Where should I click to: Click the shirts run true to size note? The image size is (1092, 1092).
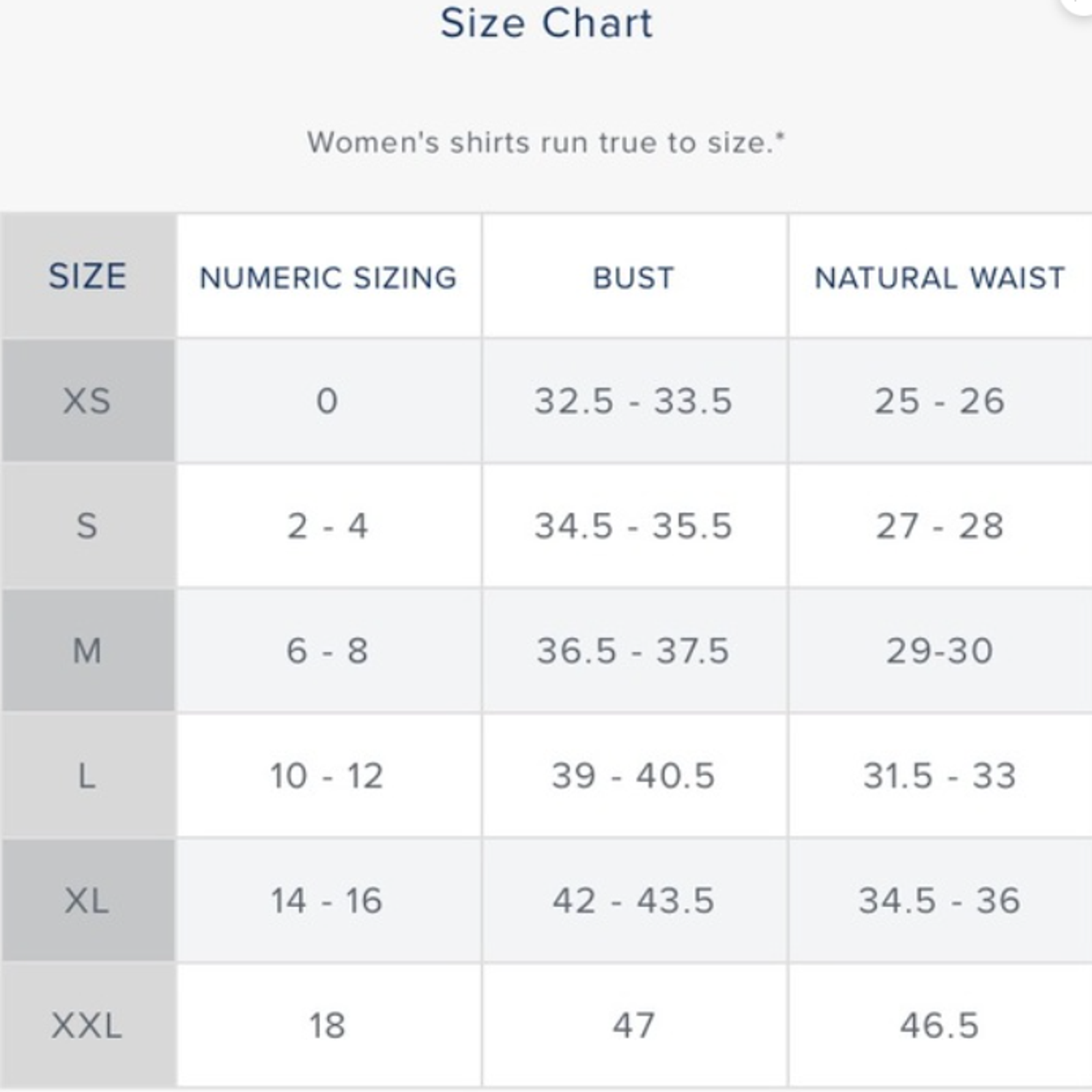coord(546,143)
